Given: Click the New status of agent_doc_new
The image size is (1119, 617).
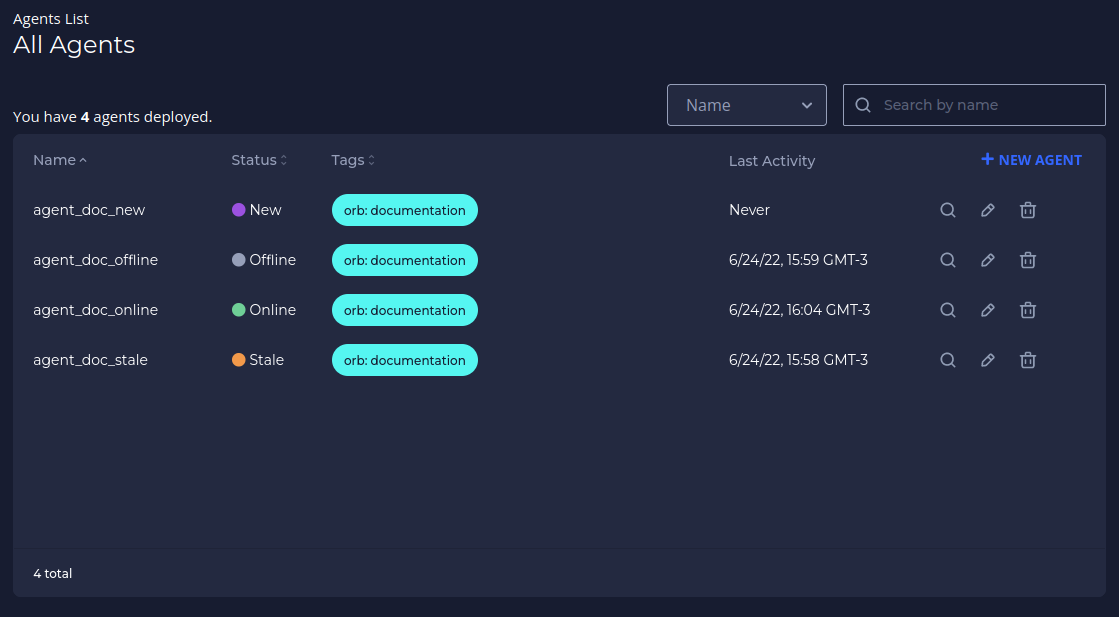Looking at the screenshot, I should coord(257,210).
